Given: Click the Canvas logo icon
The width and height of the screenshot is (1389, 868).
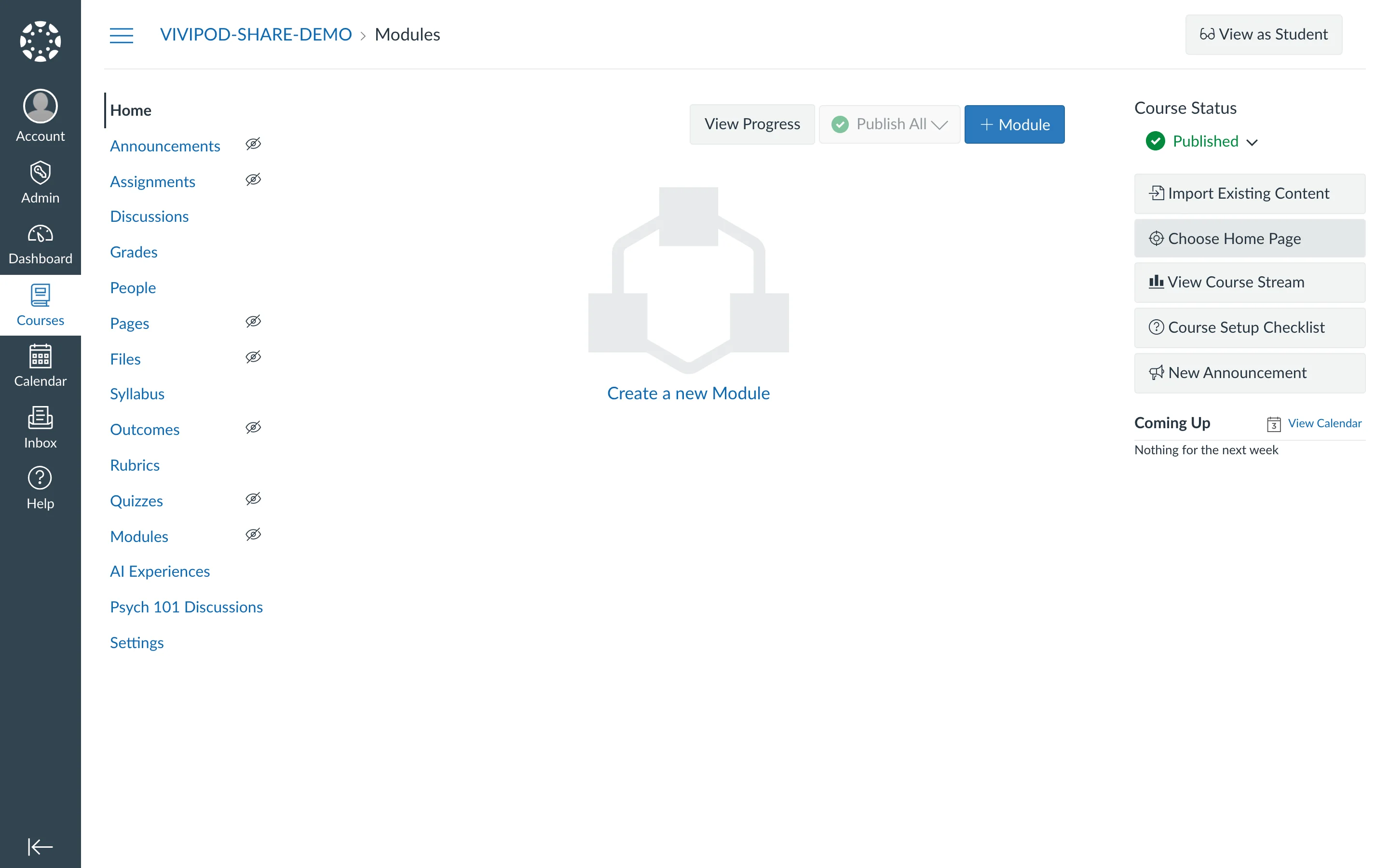Looking at the screenshot, I should click(x=40, y=41).
